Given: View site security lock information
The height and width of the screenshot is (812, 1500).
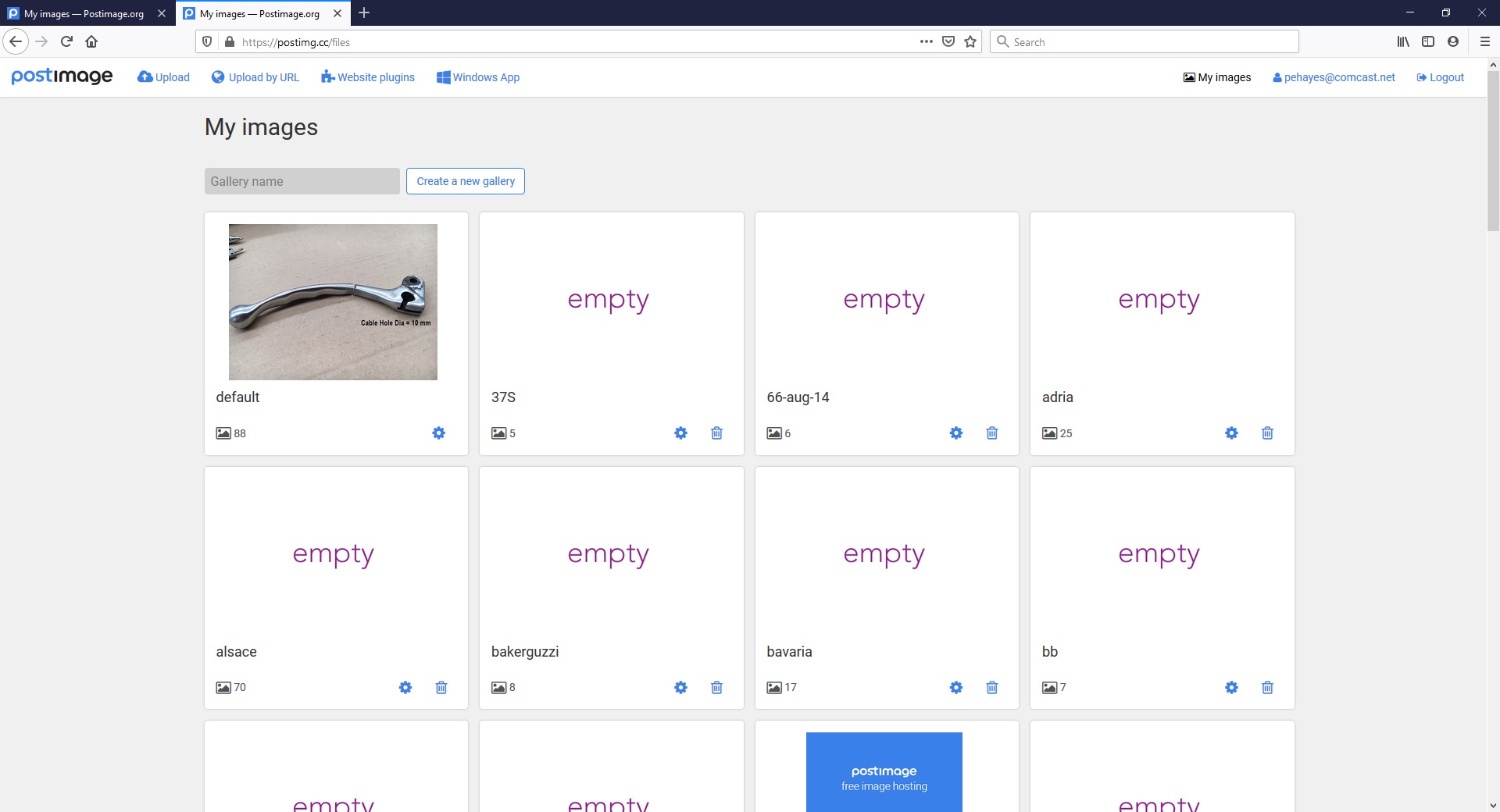Looking at the screenshot, I should [230, 42].
